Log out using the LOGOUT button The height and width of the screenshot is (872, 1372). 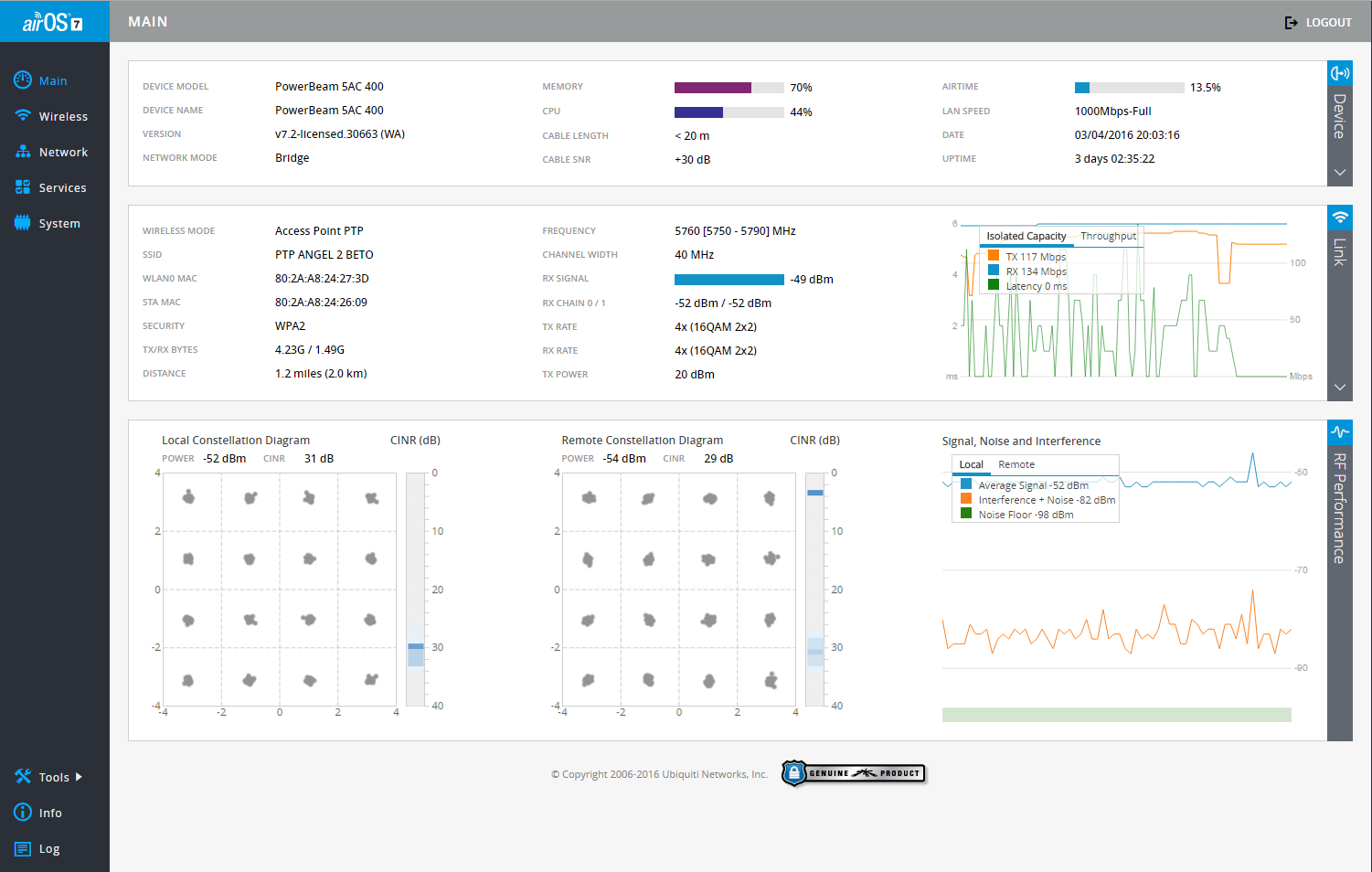(1318, 22)
